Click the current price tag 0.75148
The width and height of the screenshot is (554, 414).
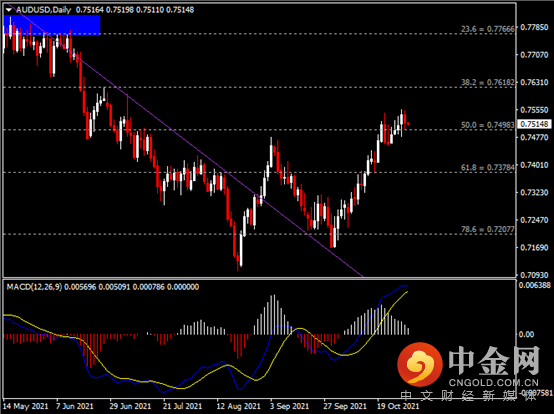pos(534,124)
